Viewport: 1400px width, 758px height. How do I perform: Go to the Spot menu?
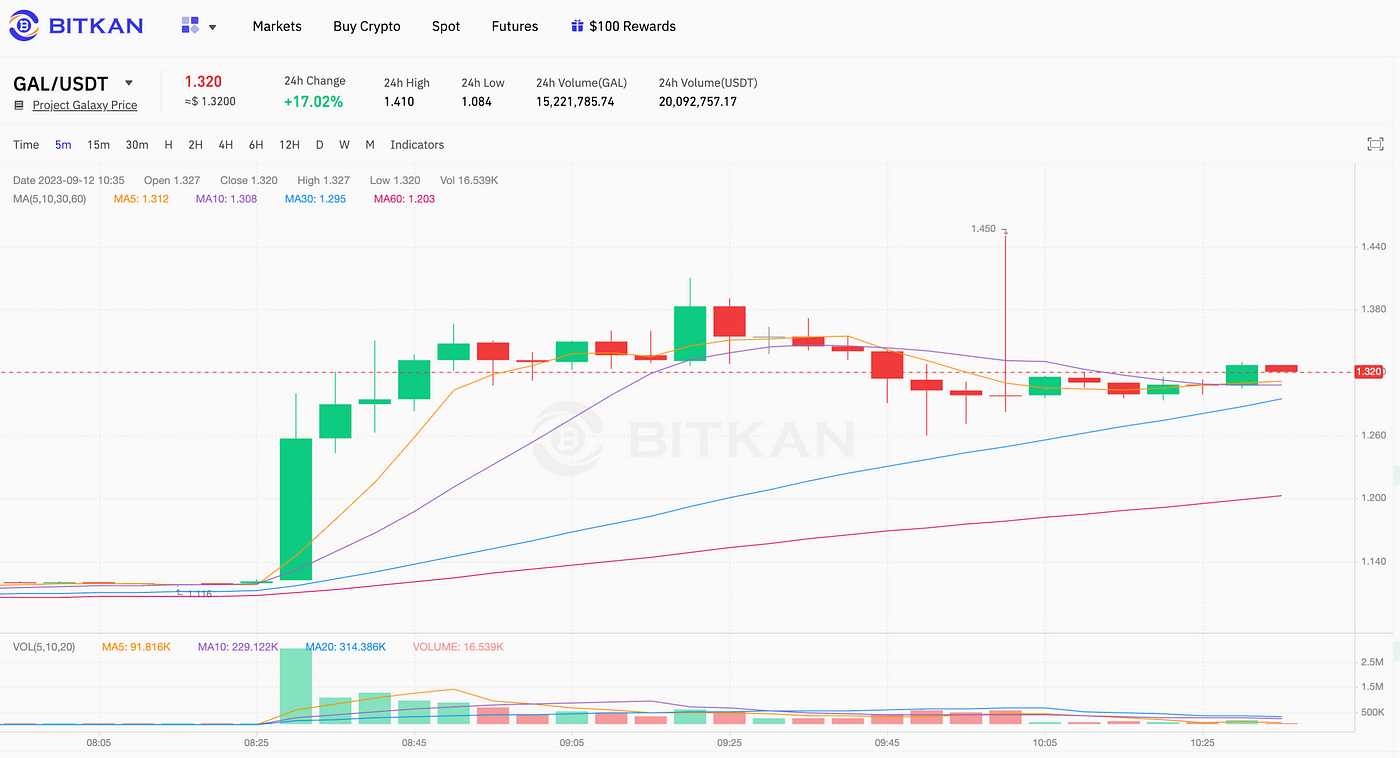click(x=446, y=26)
